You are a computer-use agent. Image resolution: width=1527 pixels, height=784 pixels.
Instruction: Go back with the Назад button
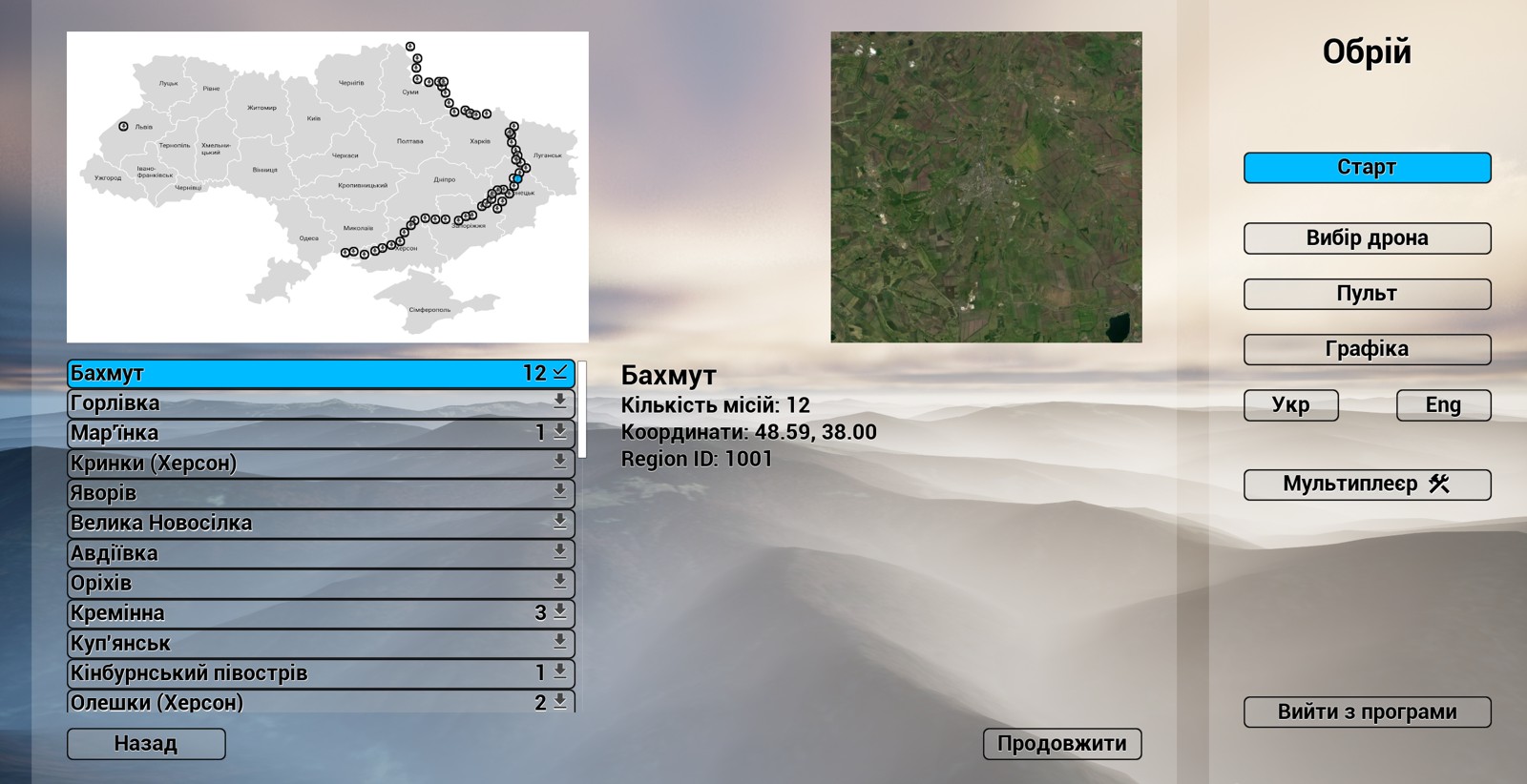click(x=146, y=744)
